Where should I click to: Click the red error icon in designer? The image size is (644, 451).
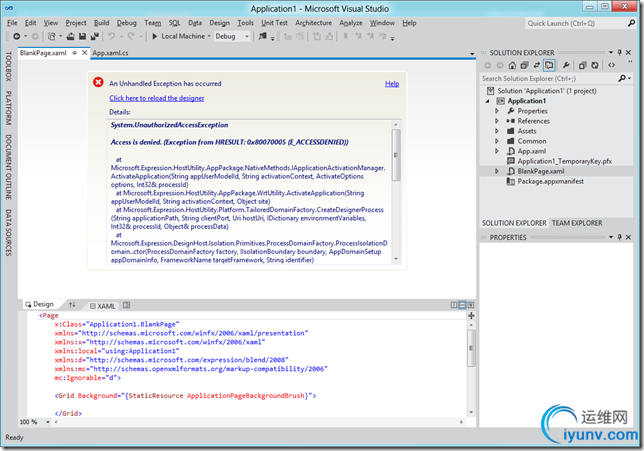click(98, 83)
